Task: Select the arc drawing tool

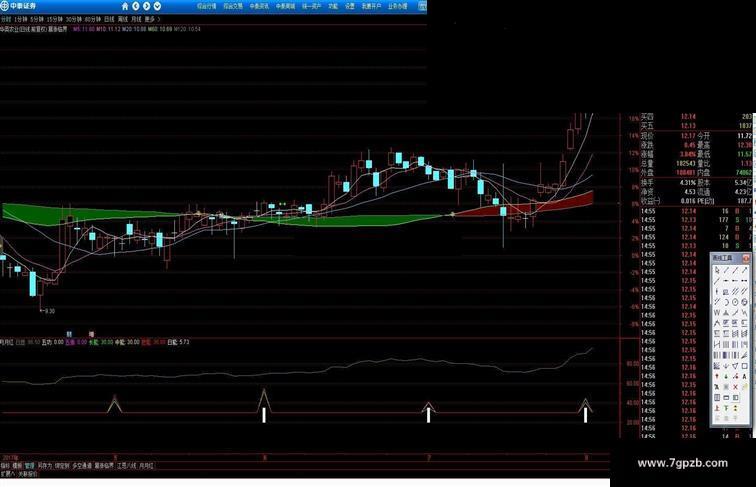Action: [726, 302]
